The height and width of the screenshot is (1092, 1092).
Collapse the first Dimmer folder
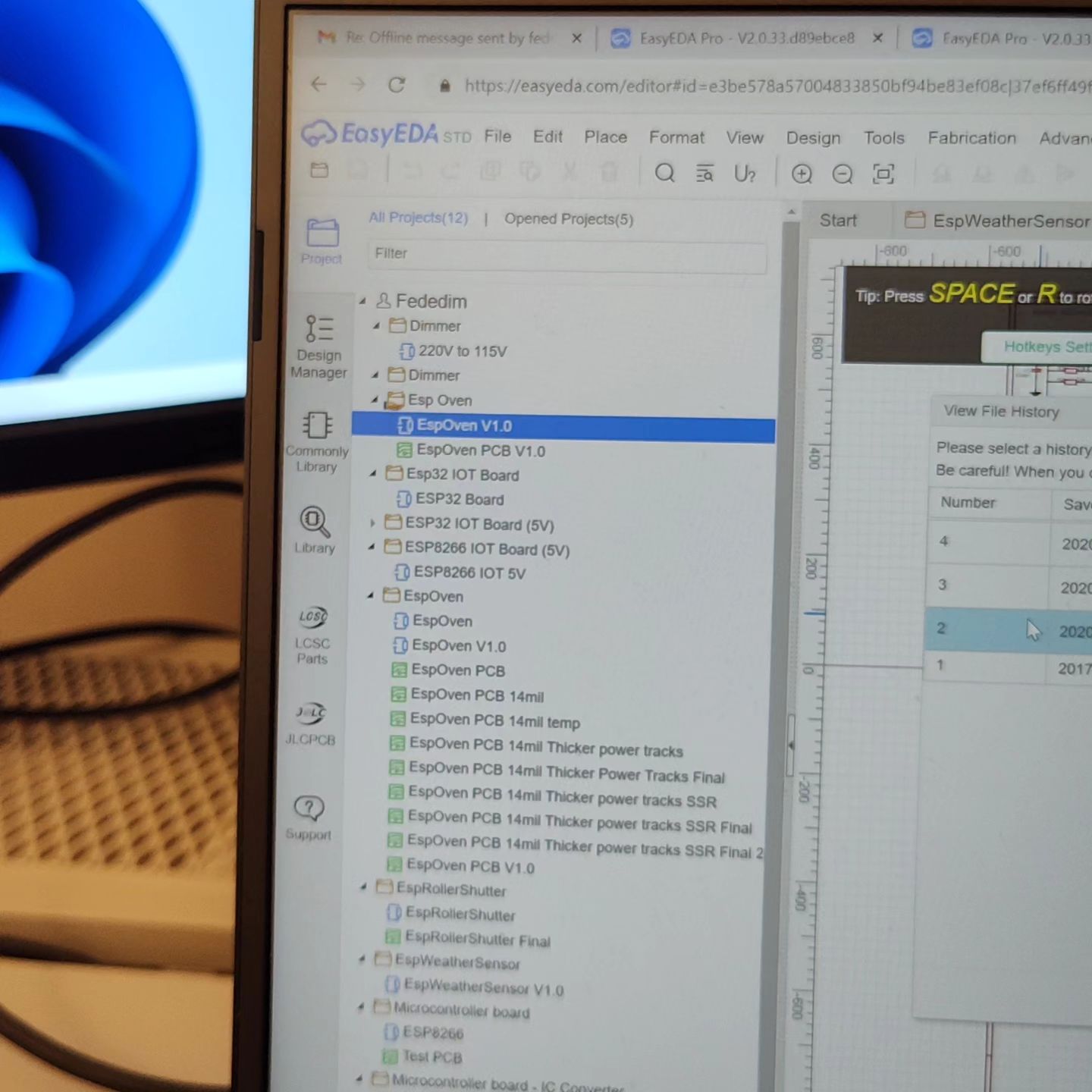point(376,326)
